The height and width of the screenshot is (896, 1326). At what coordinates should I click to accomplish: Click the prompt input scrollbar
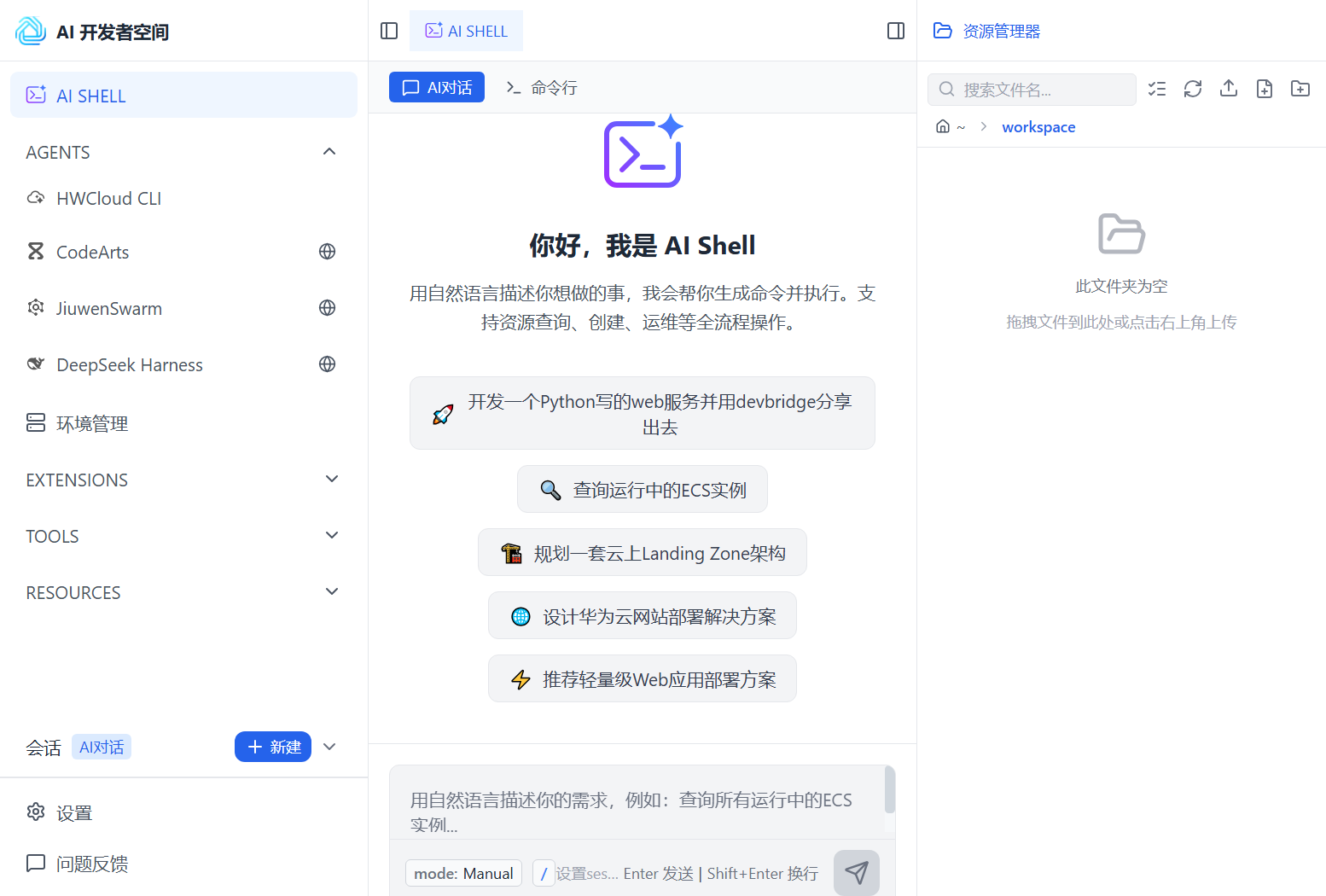[x=890, y=789]
